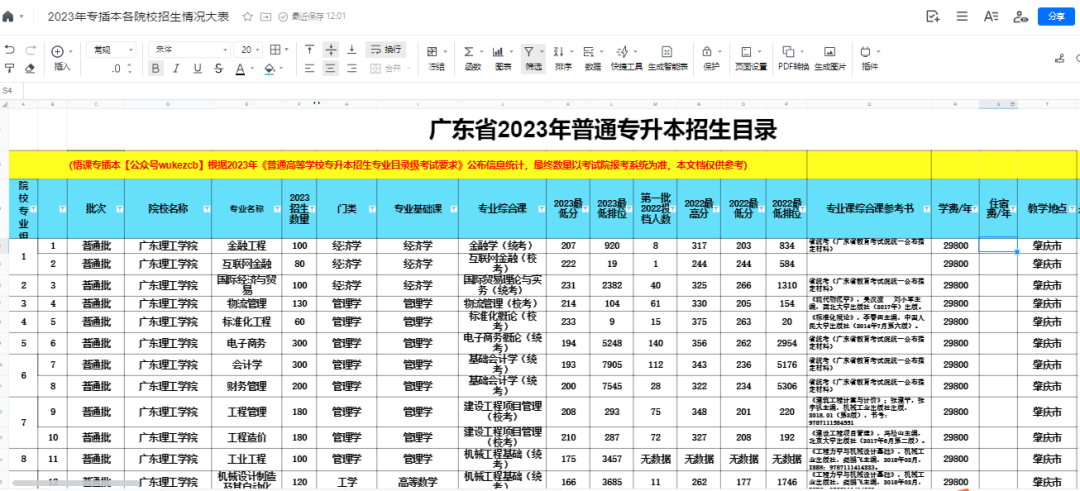Open the 常规 number format dropdown
The image size is (1080, 491).
pyautogui.click(x=111, y=50)
